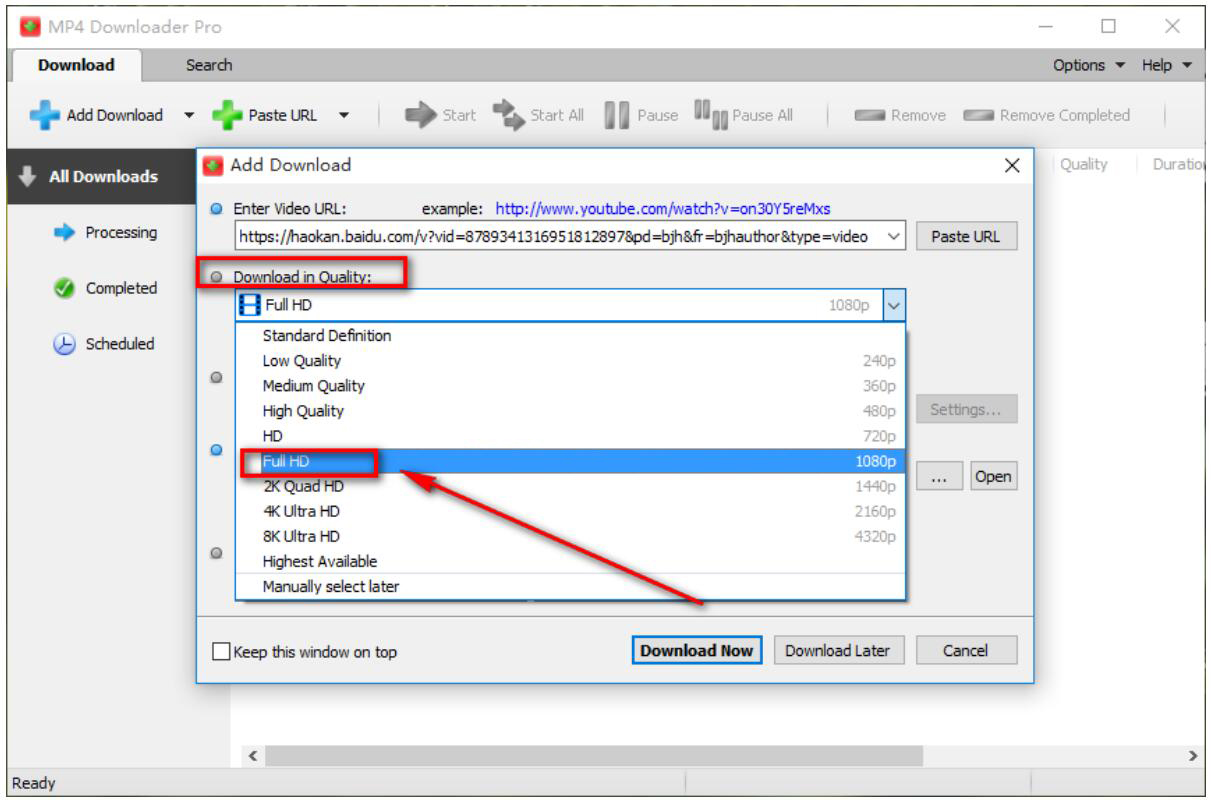Select the radio button left of 8K Ultra HD
Screen dimensions: 1211x801
point(216,553)
